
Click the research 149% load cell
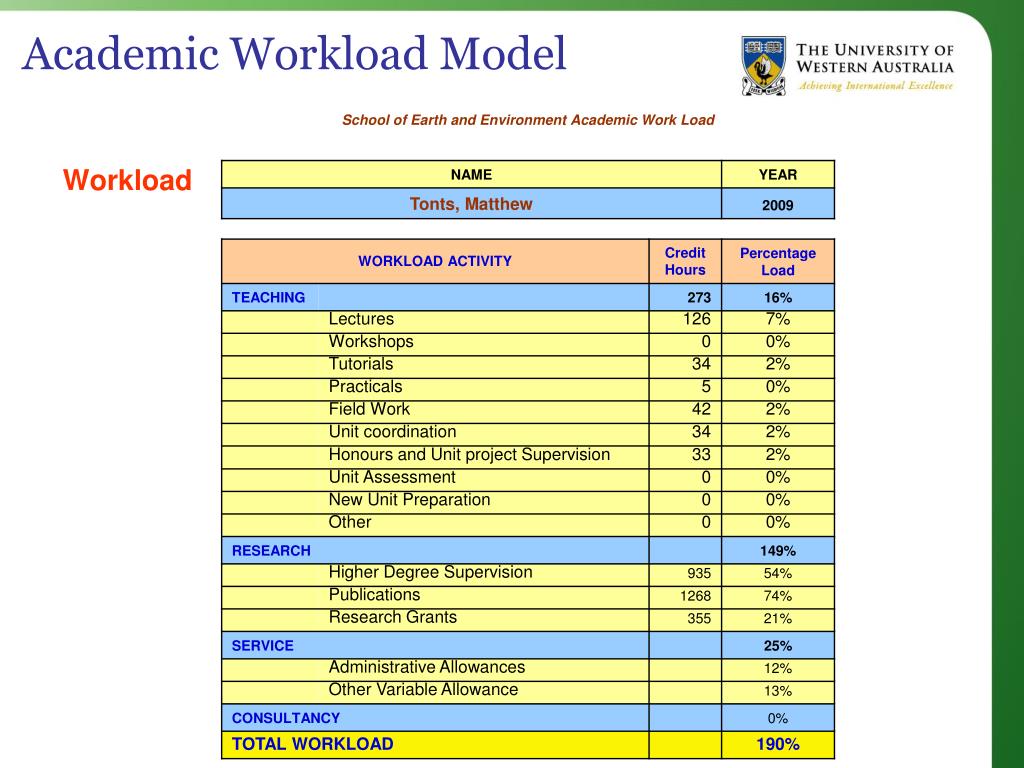(778, 551)
